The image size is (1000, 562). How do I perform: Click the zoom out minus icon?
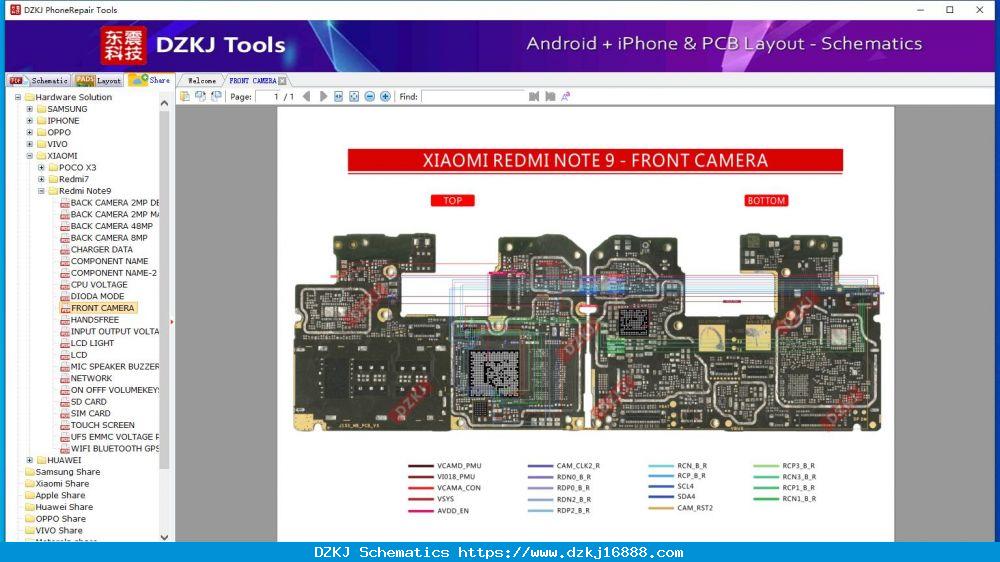pyautogui.click(x=370, y=96)
